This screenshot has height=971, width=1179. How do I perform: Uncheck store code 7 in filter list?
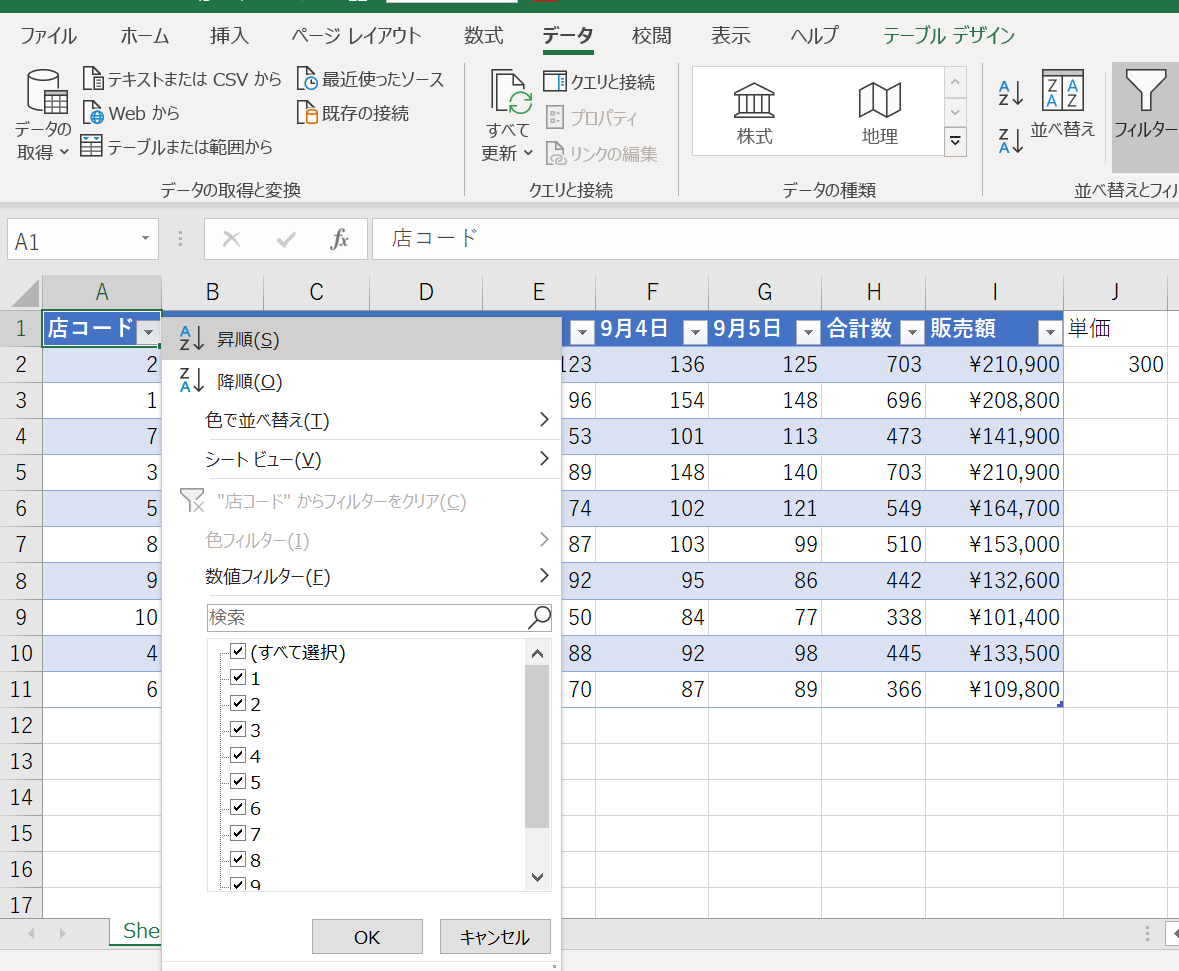239,833
